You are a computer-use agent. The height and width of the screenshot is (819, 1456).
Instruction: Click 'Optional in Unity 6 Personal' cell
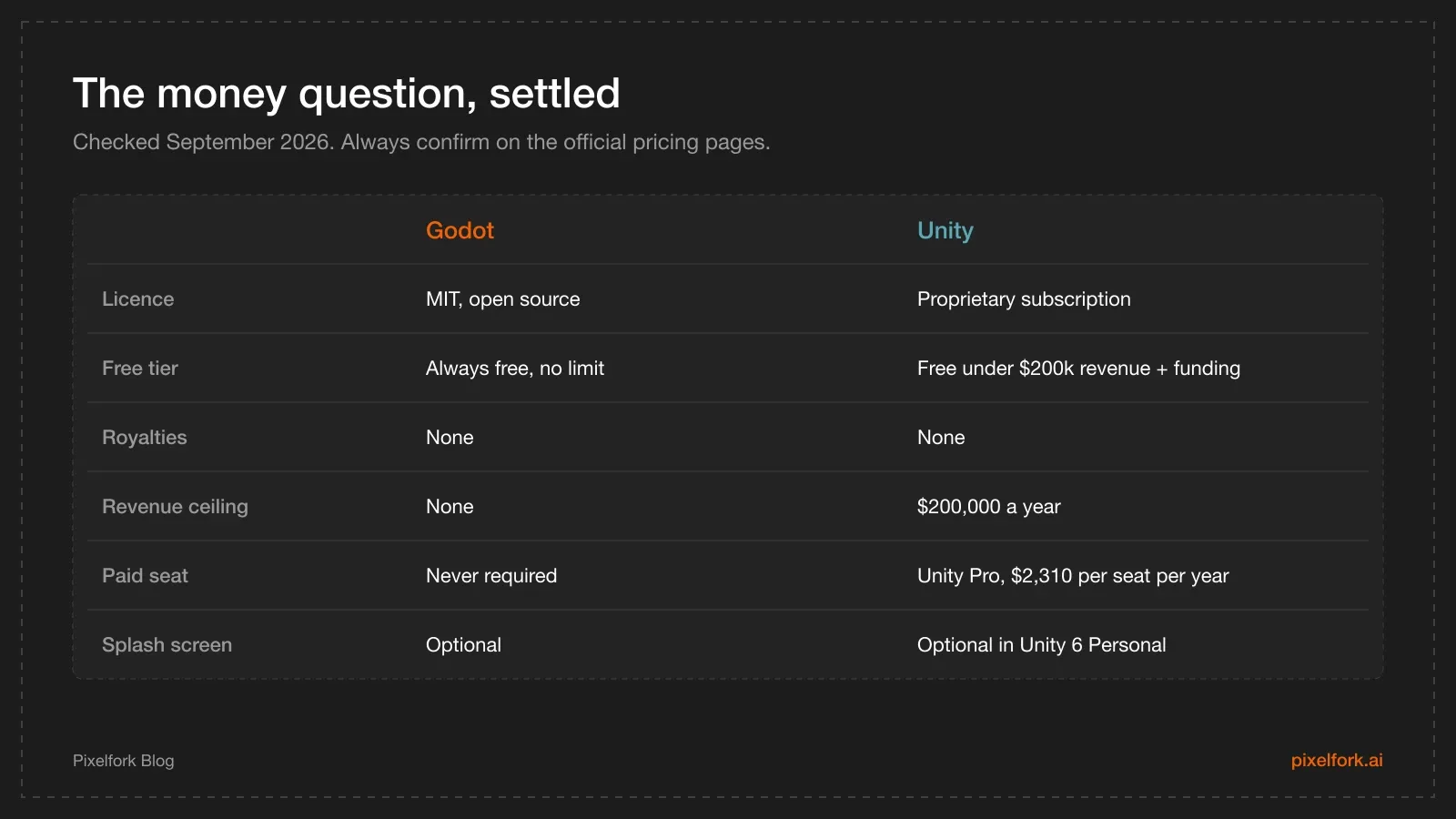point(1041,644)
